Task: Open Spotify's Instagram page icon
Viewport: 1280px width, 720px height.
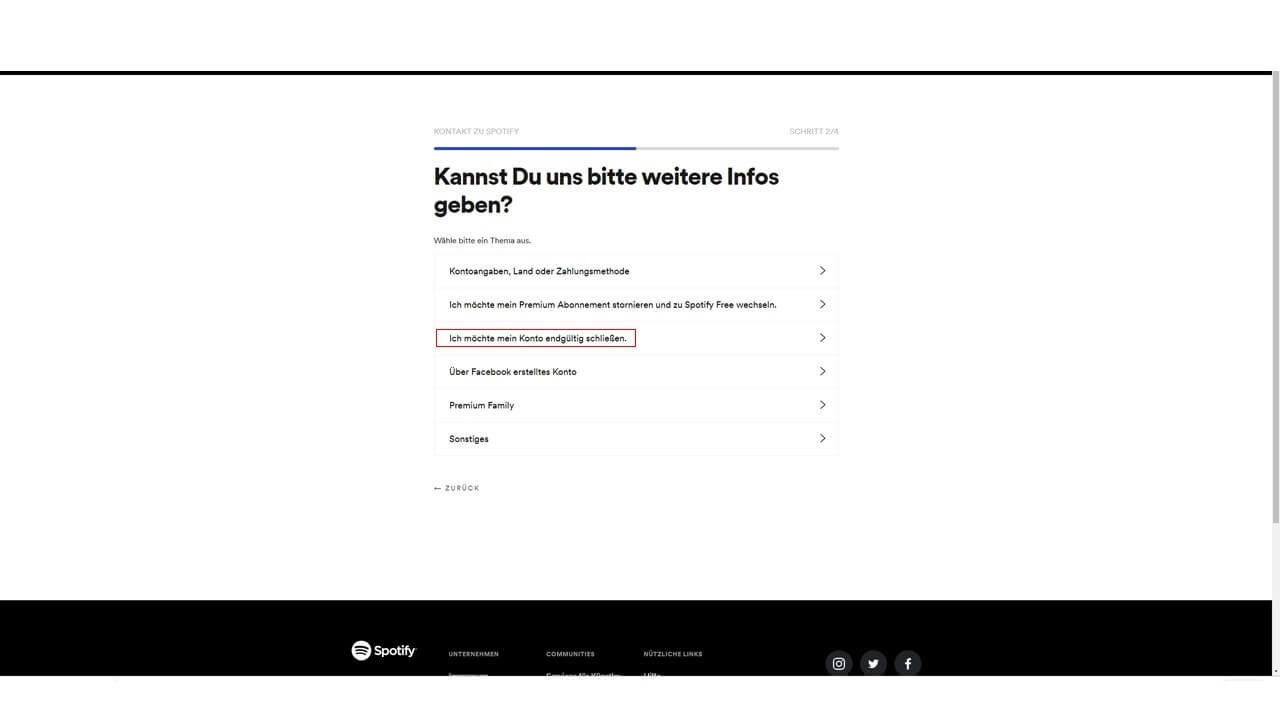Action: coord(839,663)
